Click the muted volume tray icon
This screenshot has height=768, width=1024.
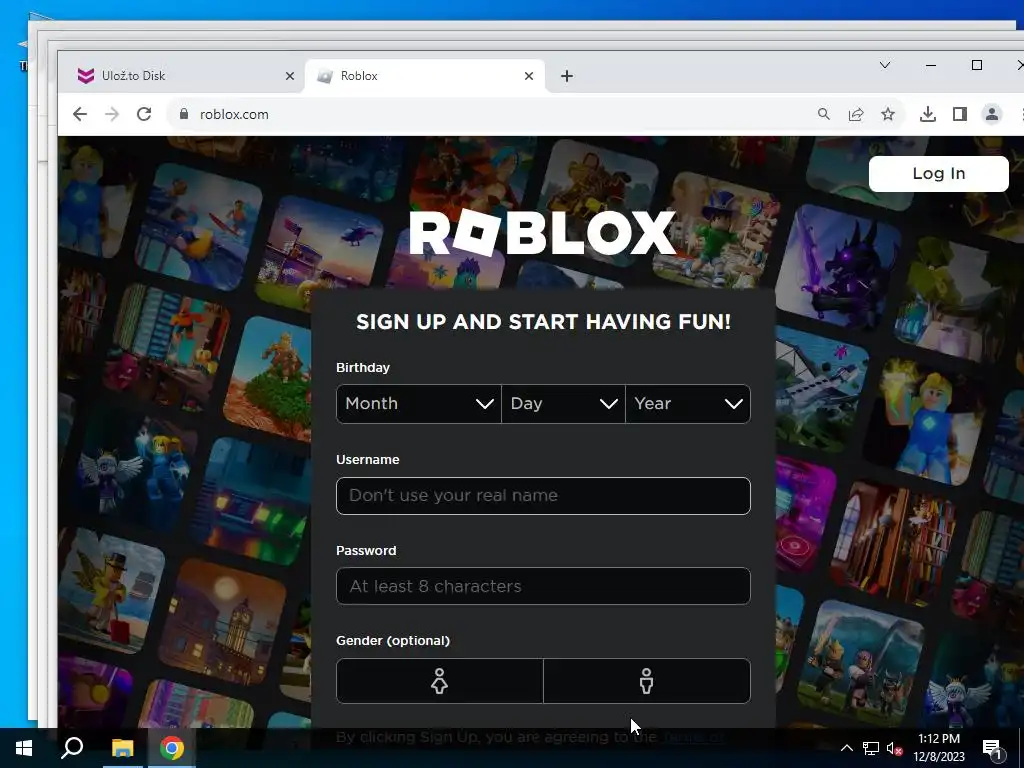[x=894, y=748]
